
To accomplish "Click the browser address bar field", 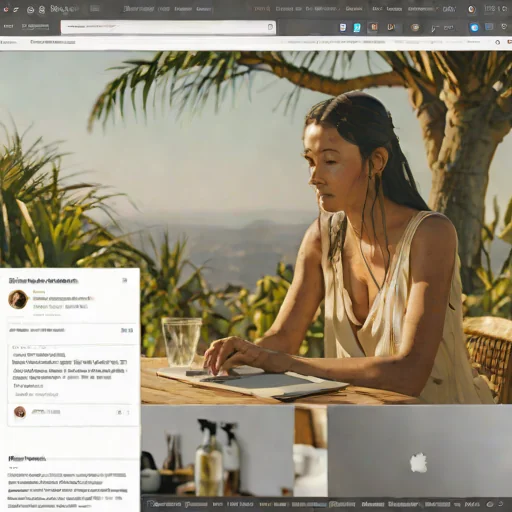I will (168, 27).
